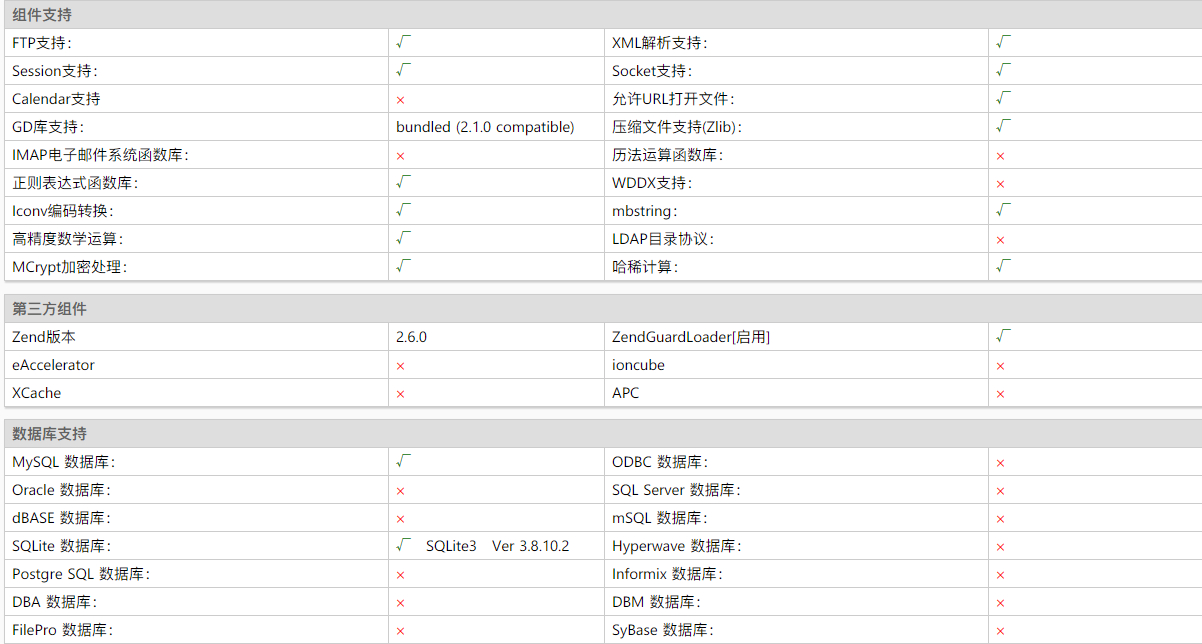Click the 第三方组件 section header
1202x644 pixels.
click(x=49, y=309)
